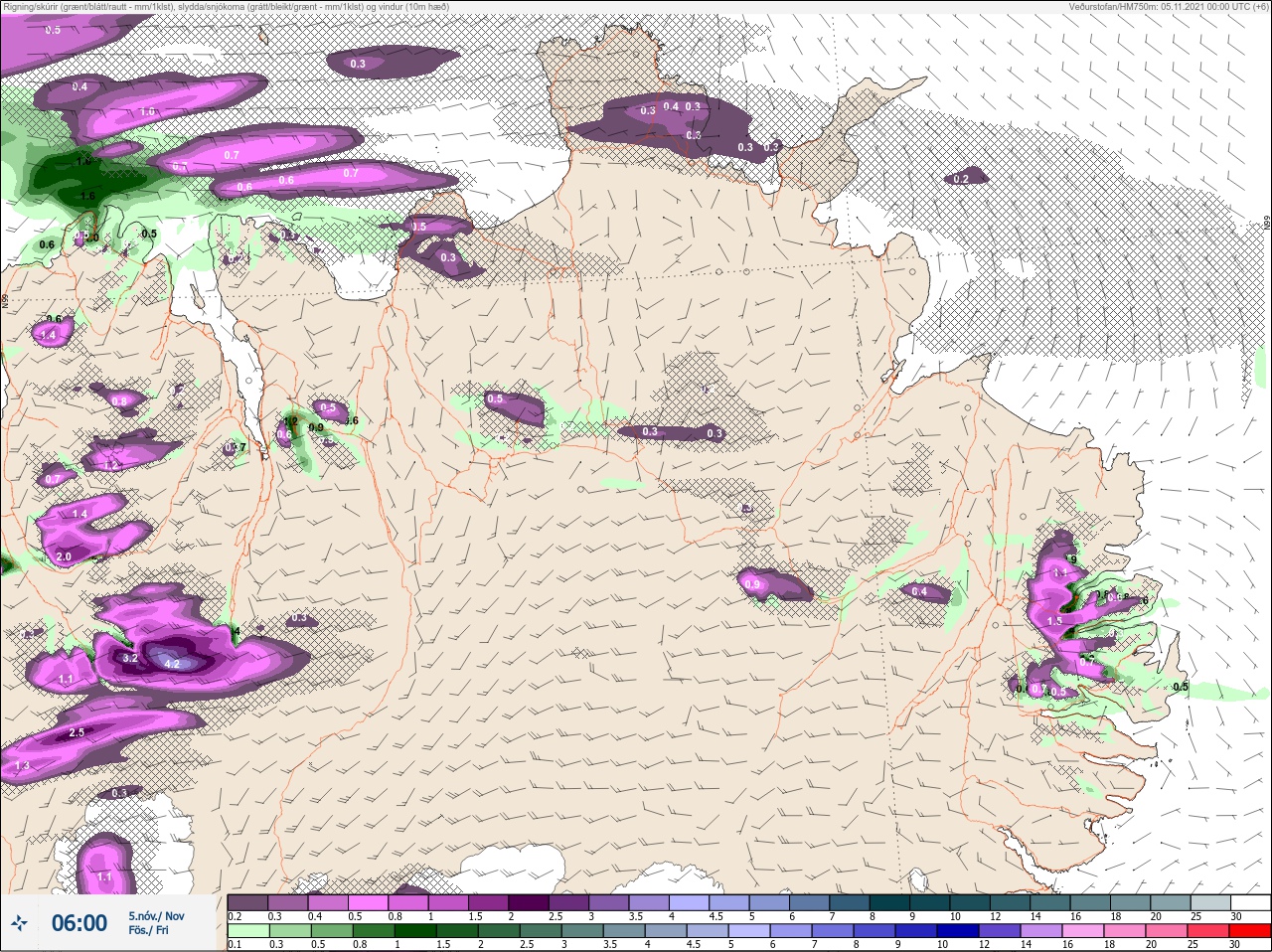Click the bottom-row legend label 0.1
This screenshot has height=952, width=1272.
point(235,944)
